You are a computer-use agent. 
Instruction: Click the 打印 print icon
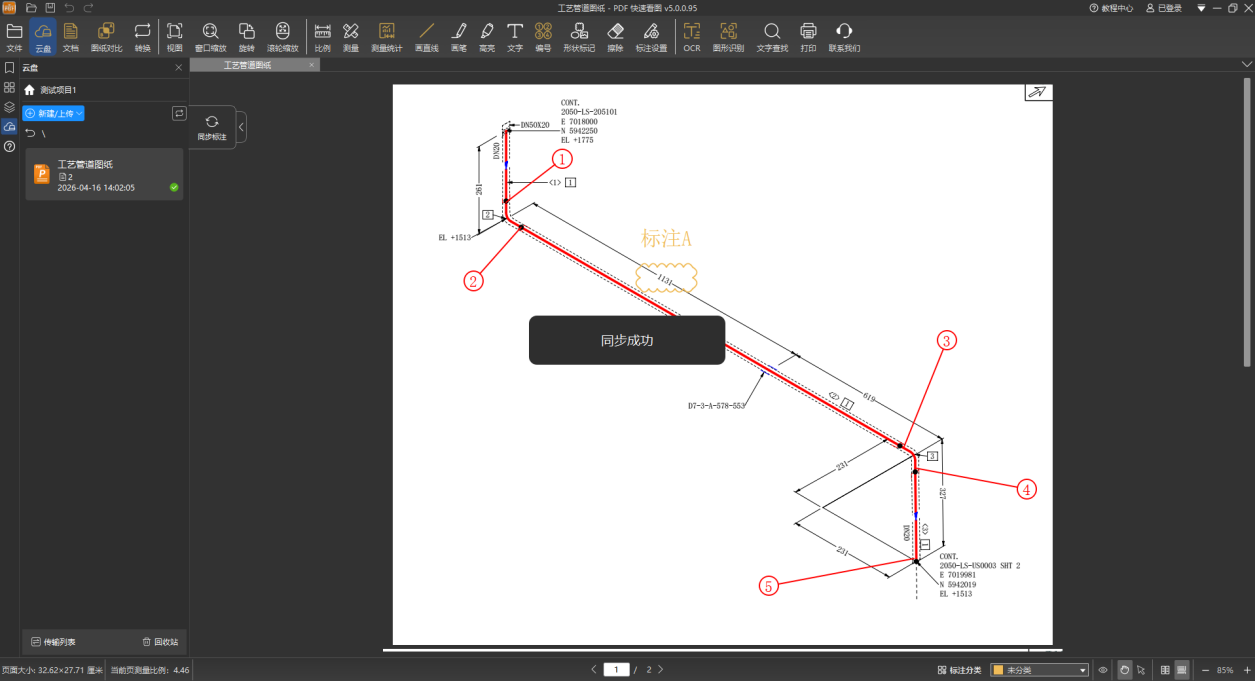(808, 37)
